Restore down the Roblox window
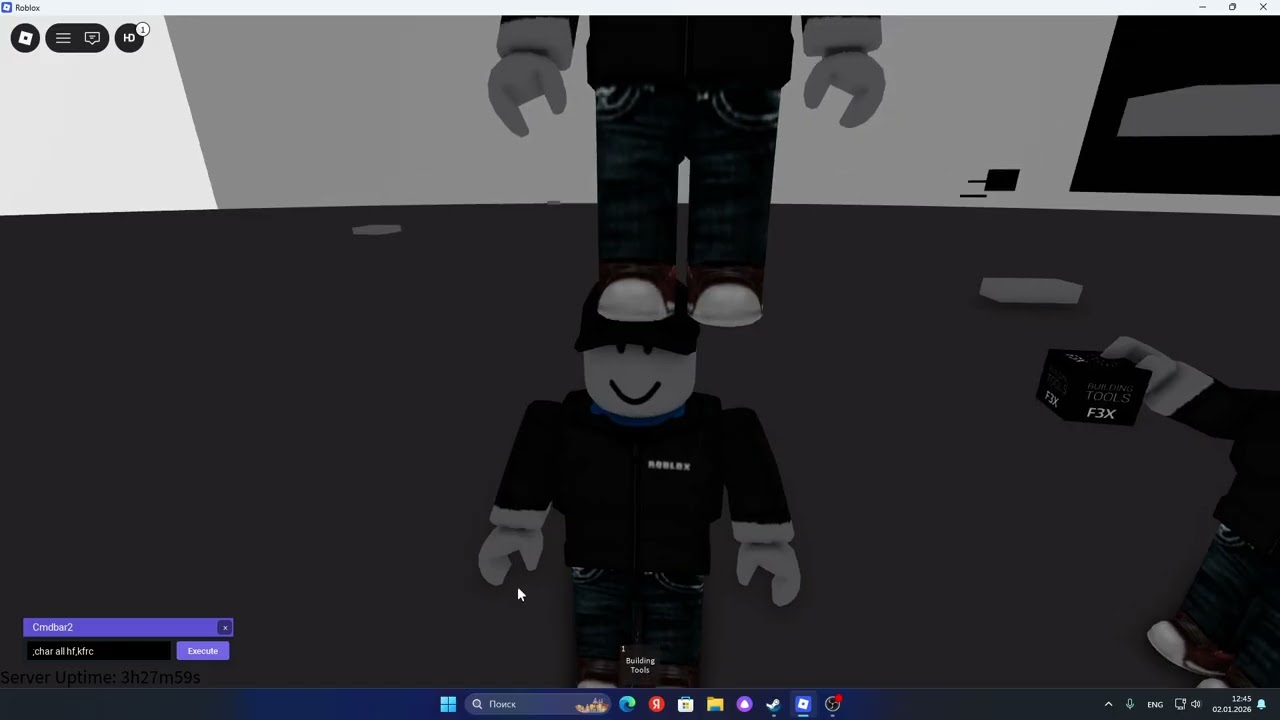1280x720 pixels. [1232, 7]
